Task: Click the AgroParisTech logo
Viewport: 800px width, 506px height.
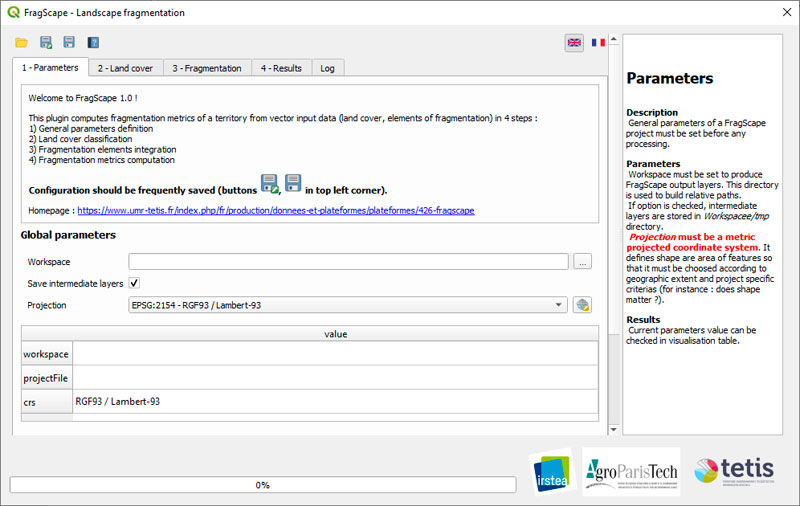Action: tap(631, 472)
